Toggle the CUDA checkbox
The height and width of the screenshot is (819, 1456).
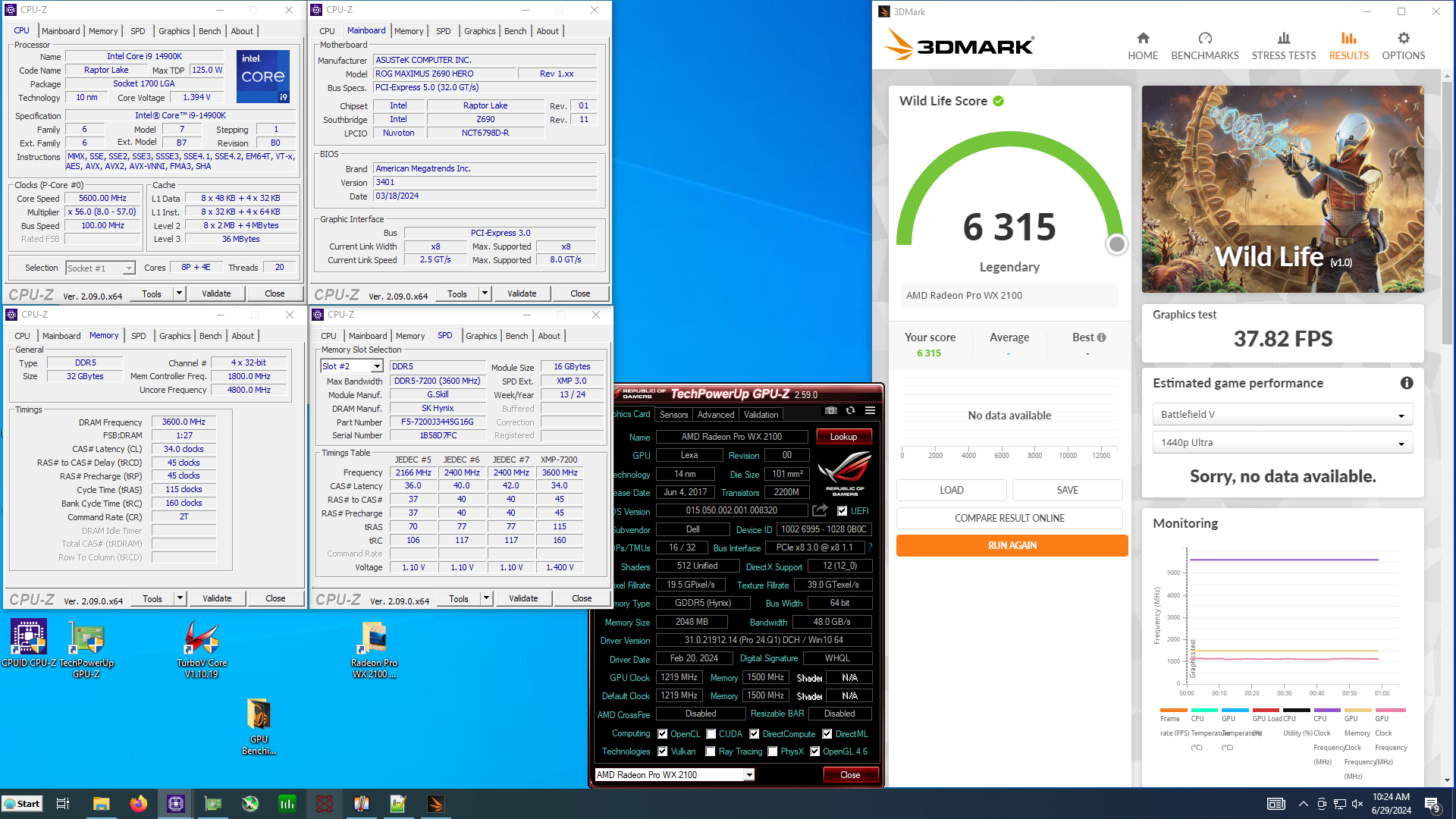pos(711,734)
